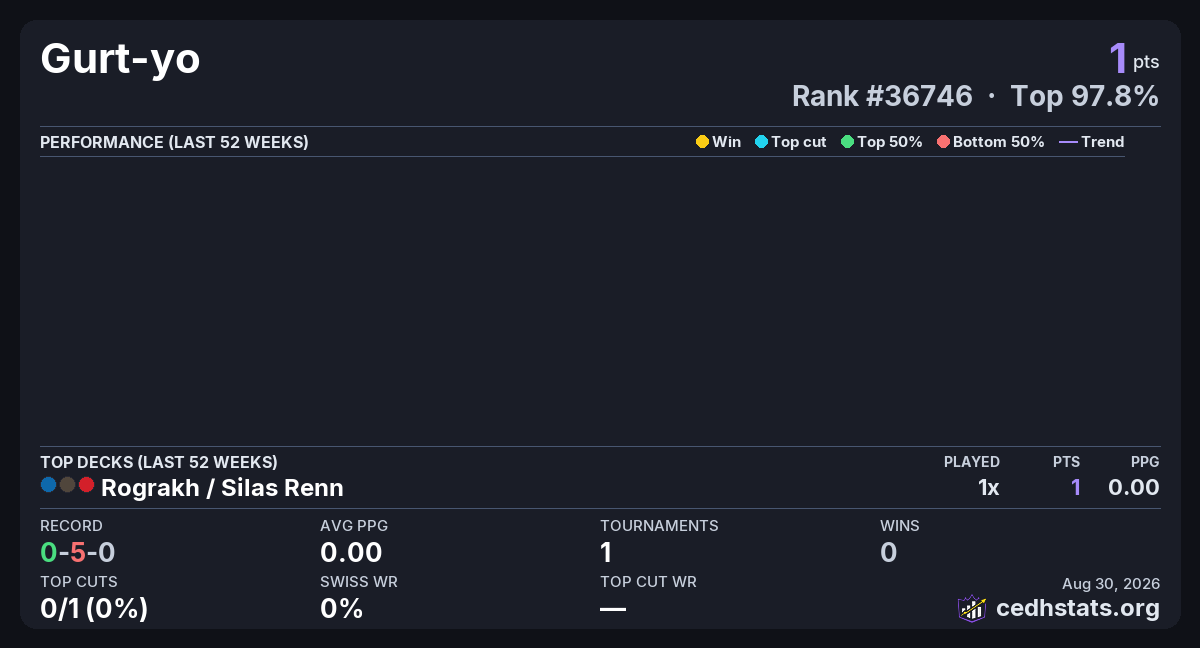Select the Gurt-yo player name
The width and height of the screenshot is (1200, 648).
tap(120, 60)
